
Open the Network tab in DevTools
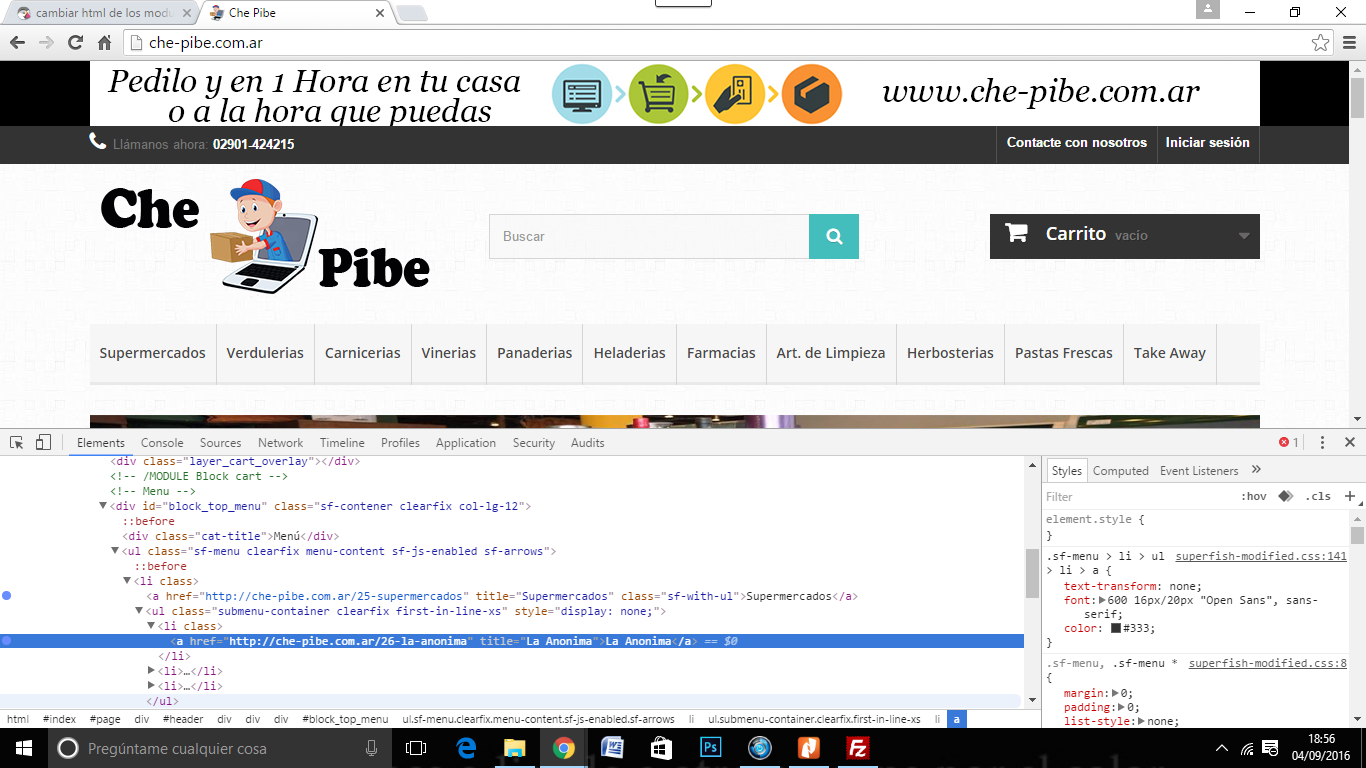[x=280, y=443]
